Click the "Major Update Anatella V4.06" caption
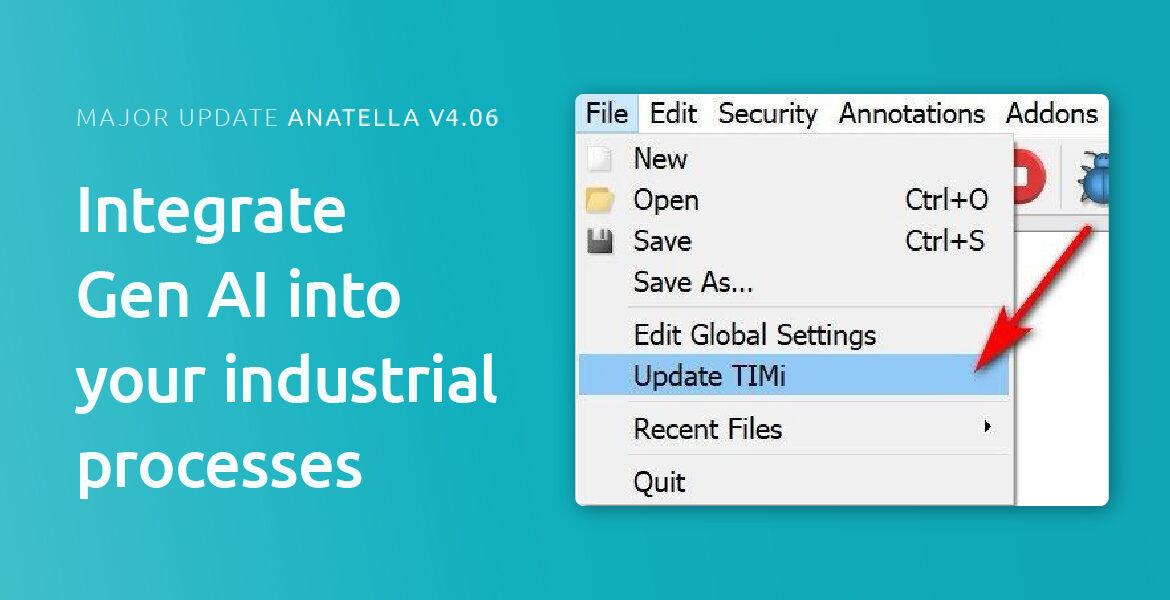Screen dimensions: 1170x600 [x=287, y=118]
